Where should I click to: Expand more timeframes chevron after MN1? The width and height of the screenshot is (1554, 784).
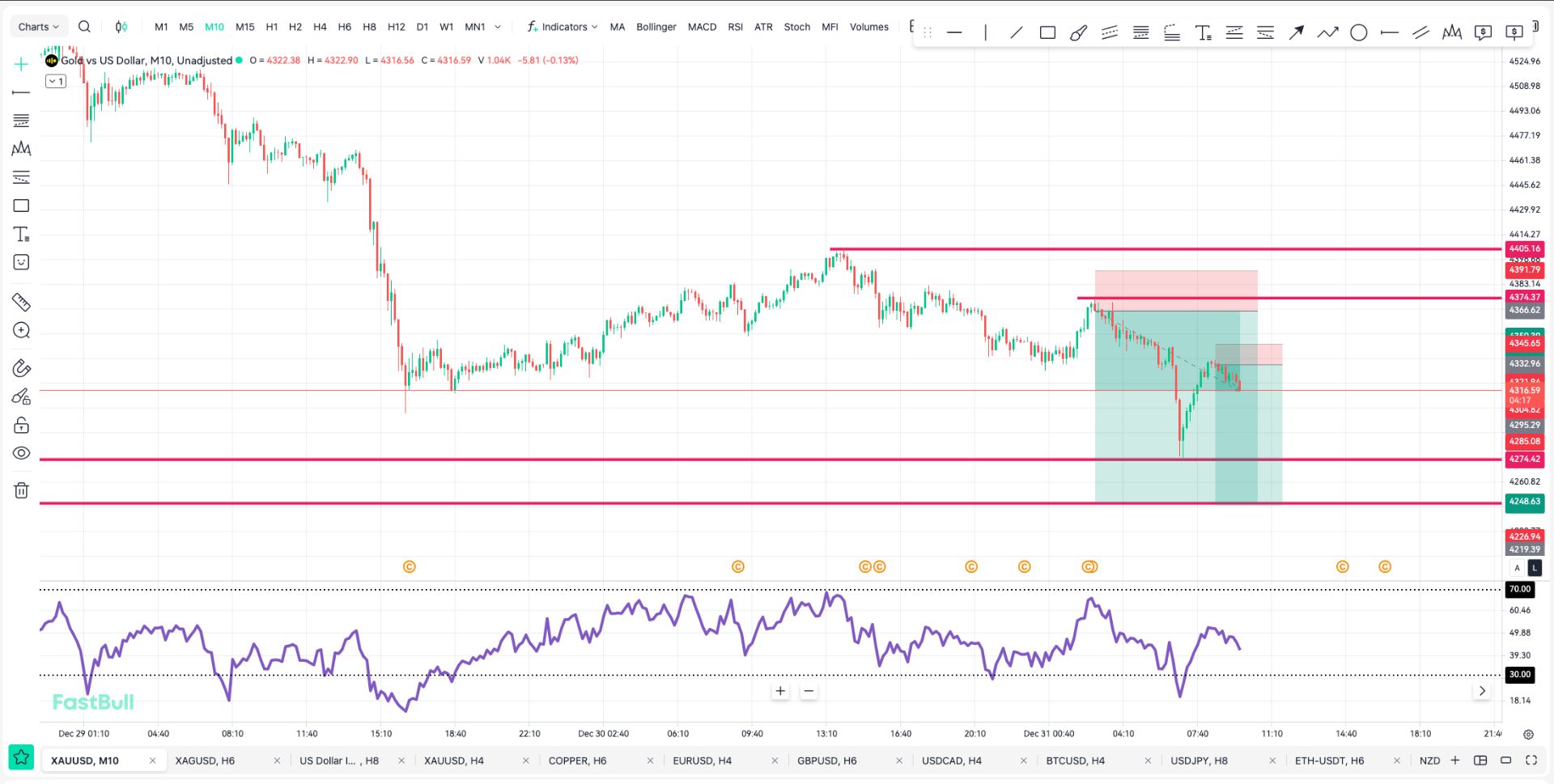point(498,27)
